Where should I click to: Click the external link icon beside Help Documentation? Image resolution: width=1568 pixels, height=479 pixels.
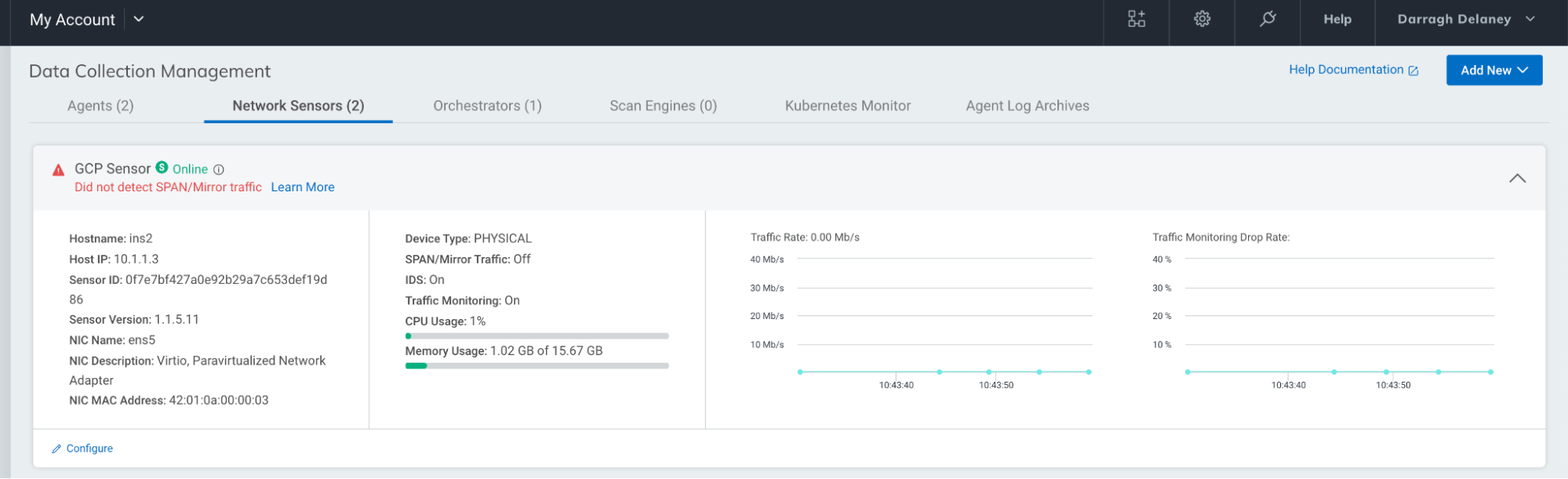coord(1413,71)
